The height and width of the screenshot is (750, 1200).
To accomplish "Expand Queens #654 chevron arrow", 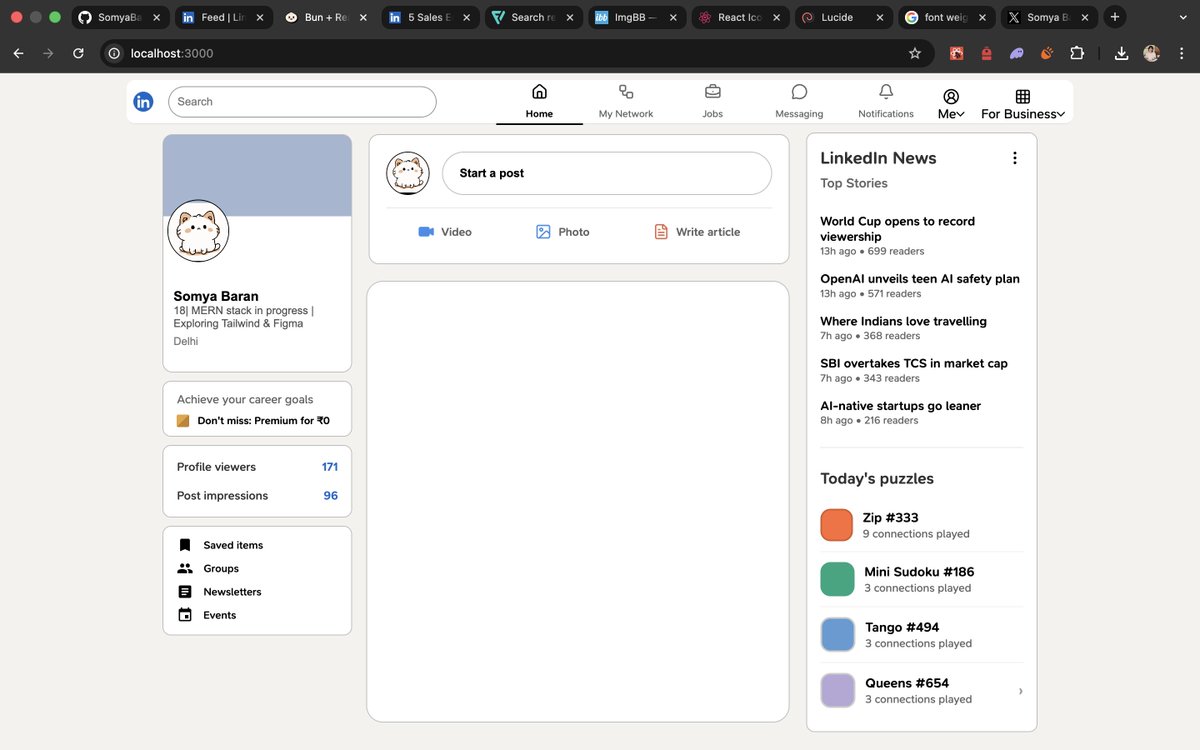I will click(1020, 691).
